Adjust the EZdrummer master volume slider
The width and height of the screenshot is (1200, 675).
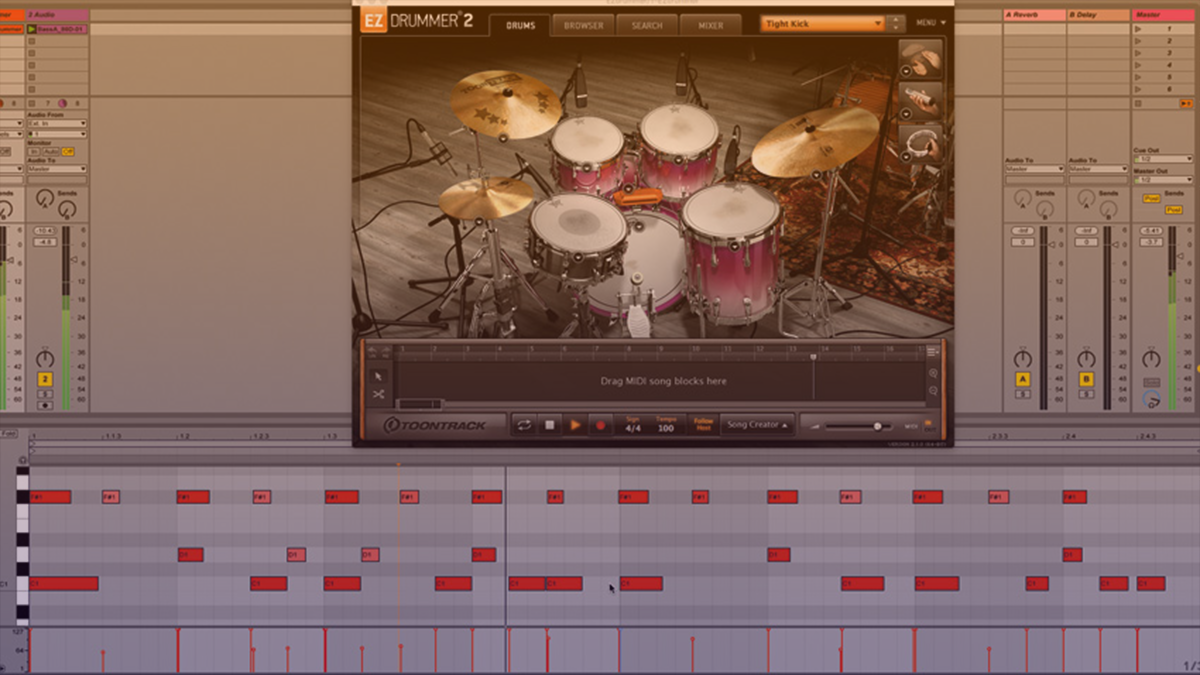click(x=877, y=426)
